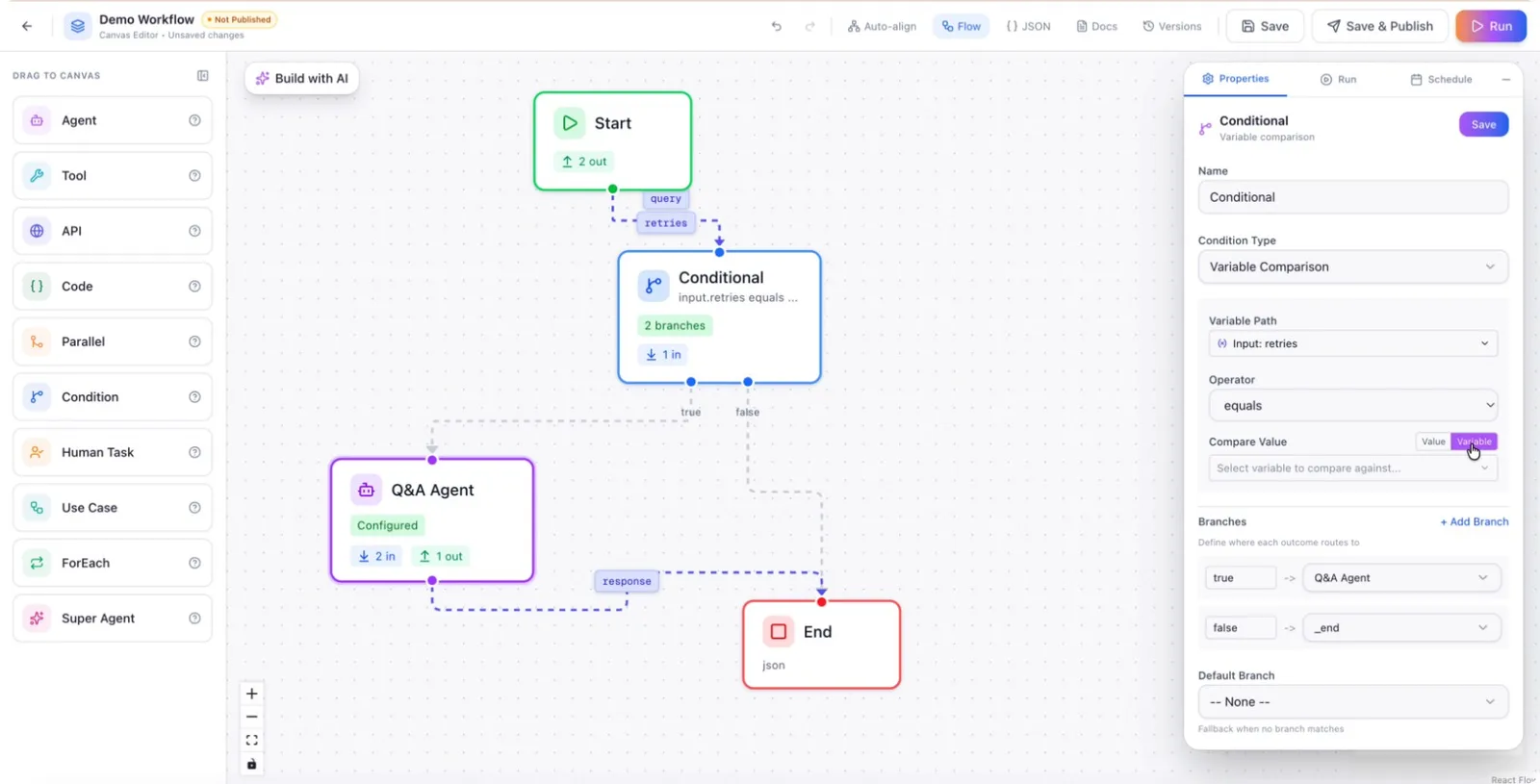Click the Start node play icon

tap(570, 123)
